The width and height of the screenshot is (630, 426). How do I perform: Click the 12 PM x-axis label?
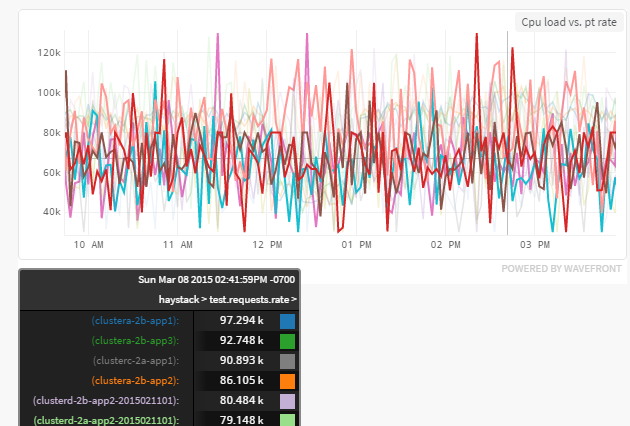267,245
